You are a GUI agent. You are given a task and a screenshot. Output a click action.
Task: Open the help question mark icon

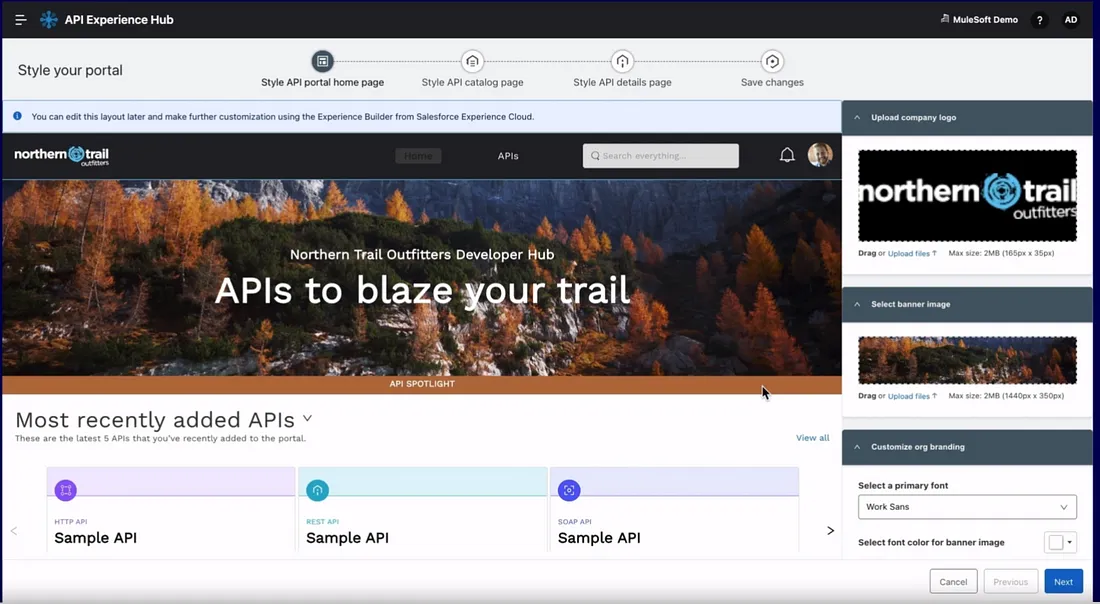tap(1039, 19)
